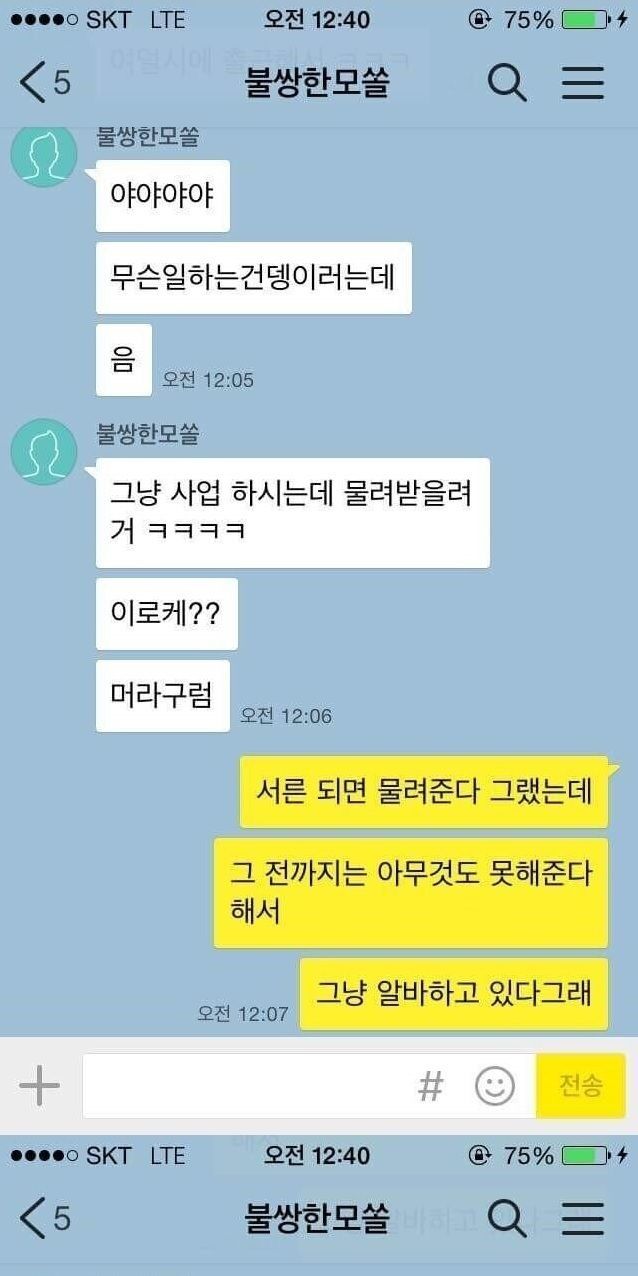Tap the second 불쌍한모쏠 profile avatar
Image resolution: width=638 pixels, height=1276 pixels.
(44, 452)
